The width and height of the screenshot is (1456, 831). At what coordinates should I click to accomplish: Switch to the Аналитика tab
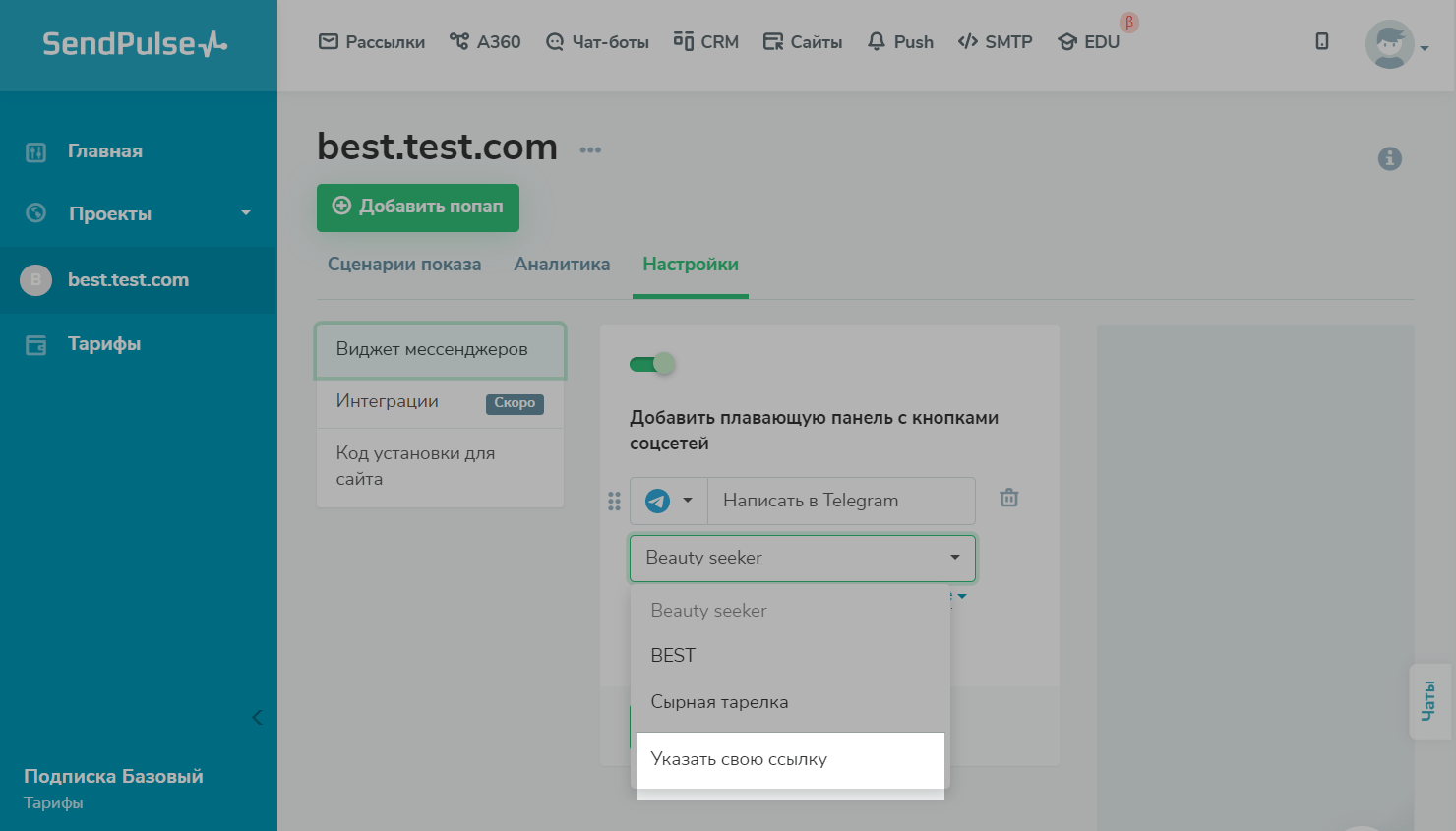[562, 265]
